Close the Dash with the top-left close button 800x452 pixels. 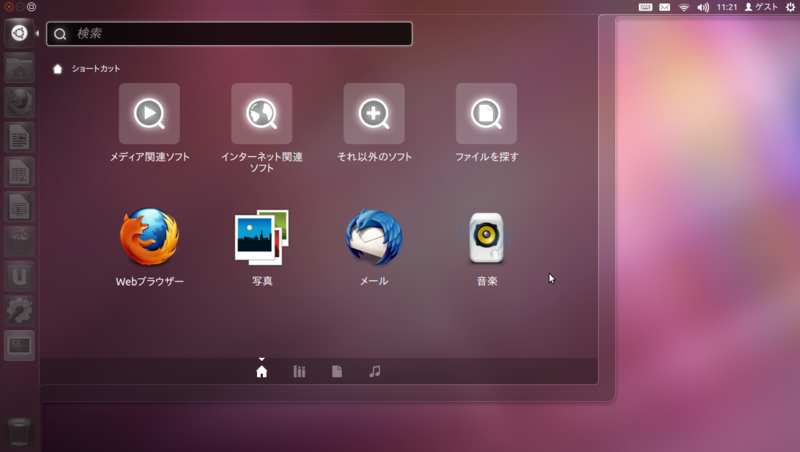pyautogui.click(x=9, y=7)
